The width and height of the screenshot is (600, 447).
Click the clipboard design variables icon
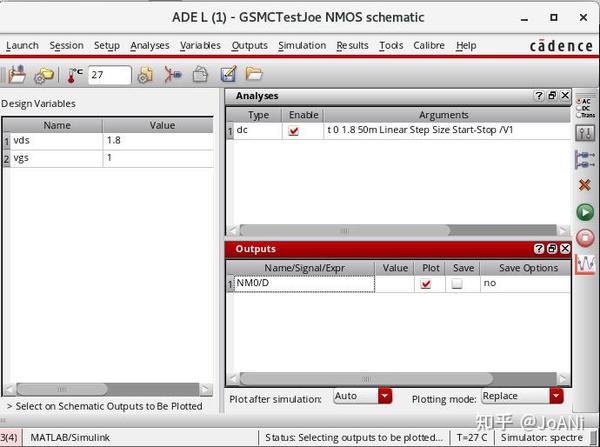[200, 74]
